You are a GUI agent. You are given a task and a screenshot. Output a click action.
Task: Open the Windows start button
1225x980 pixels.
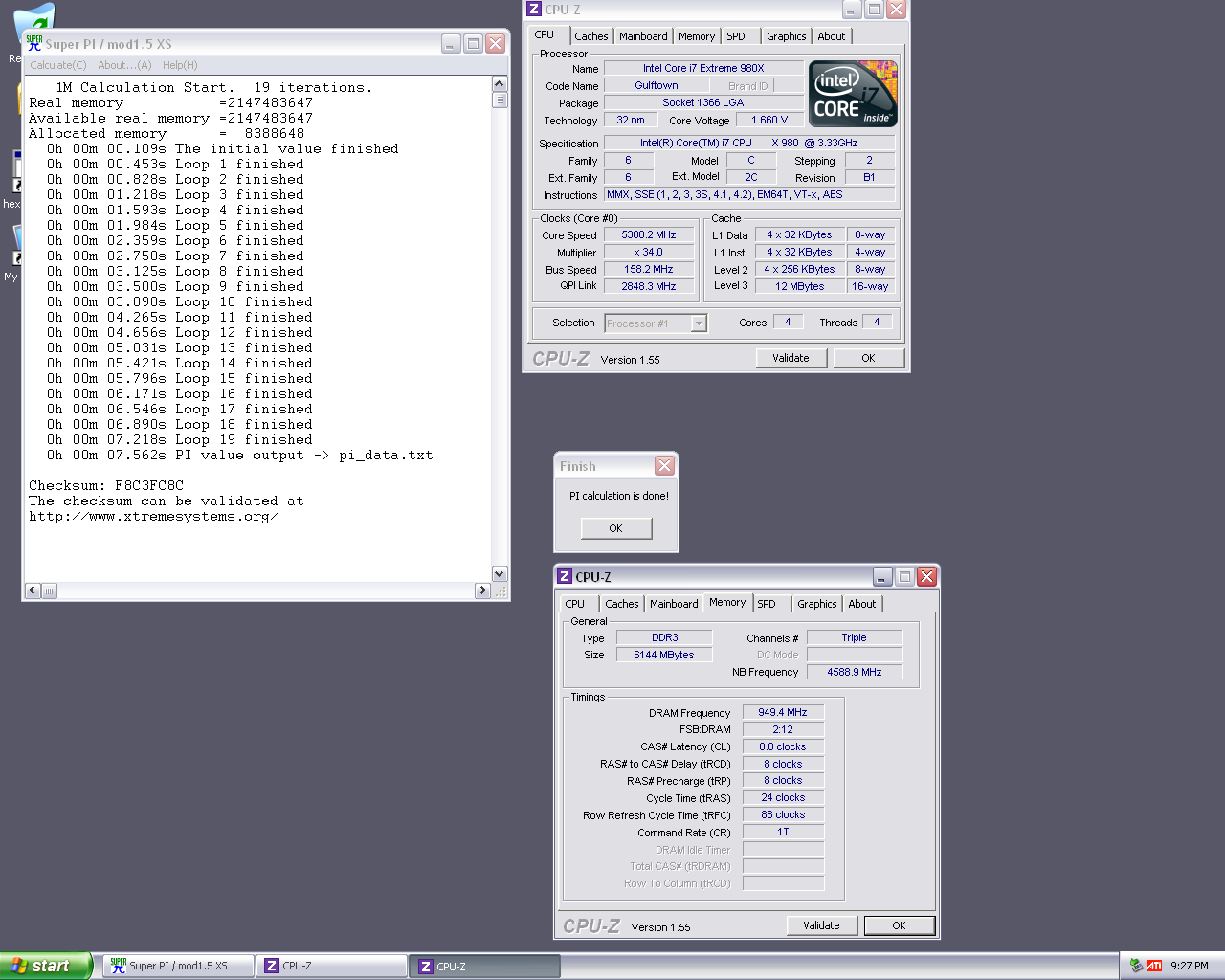coord(46,966)
